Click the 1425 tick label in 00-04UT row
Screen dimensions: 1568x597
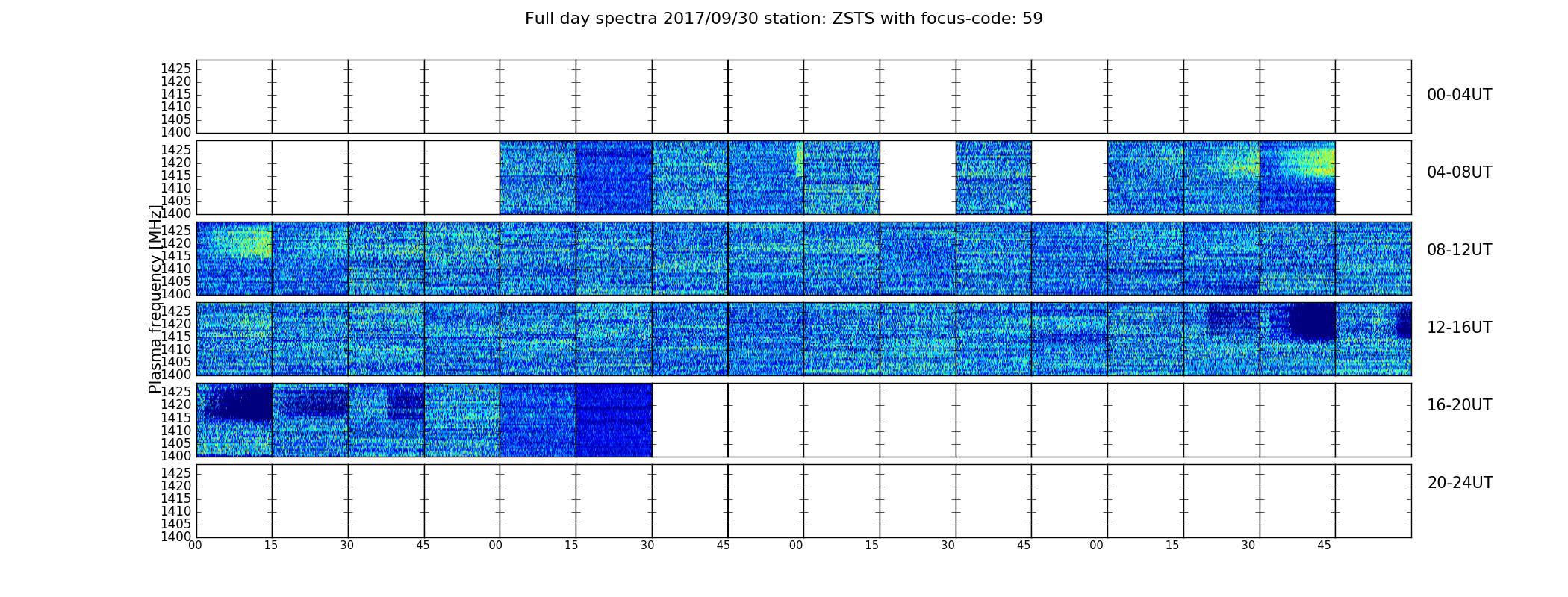176,69
